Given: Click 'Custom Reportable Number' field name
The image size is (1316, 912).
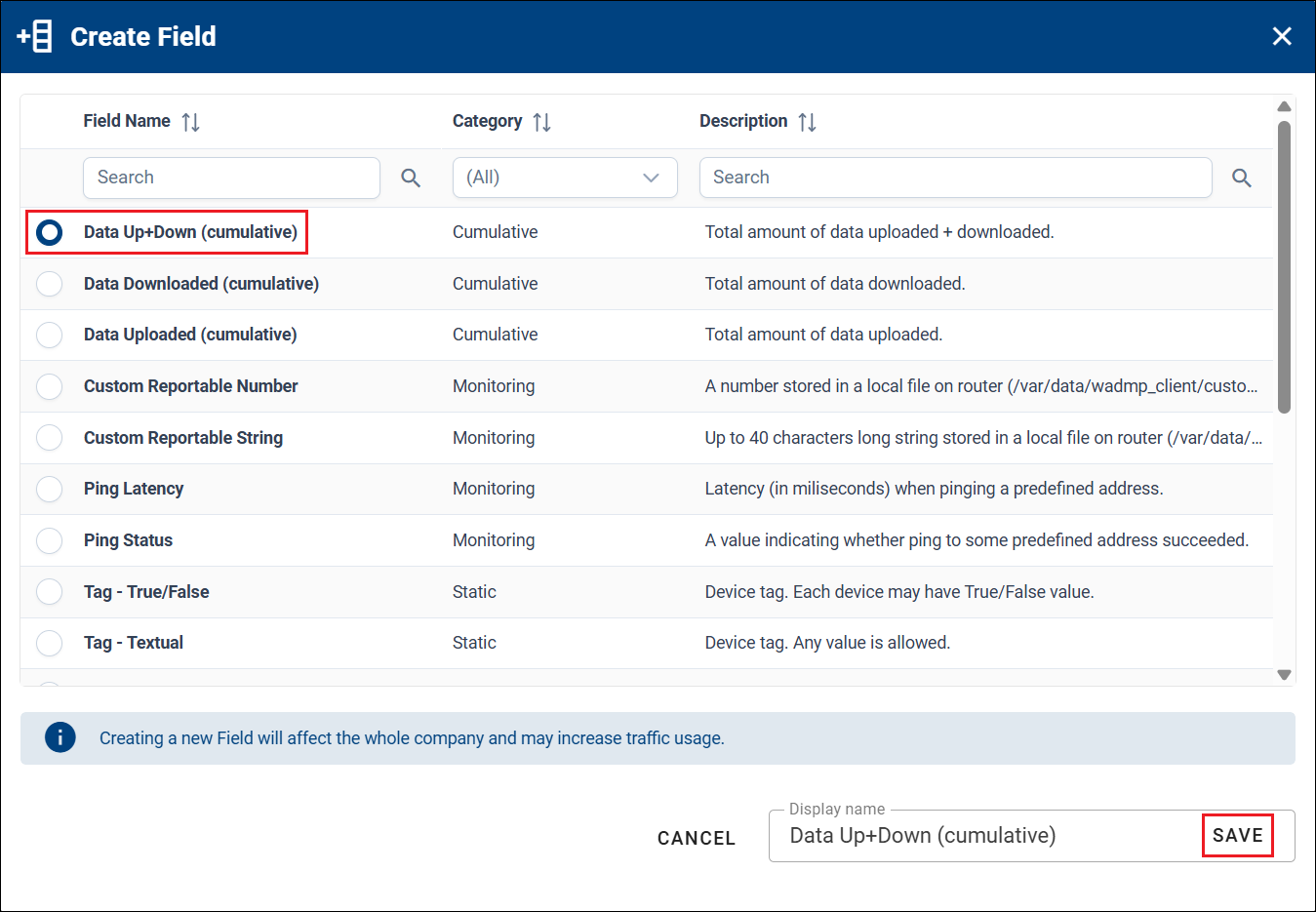Looking at the screenshot, I should point(191,386).
